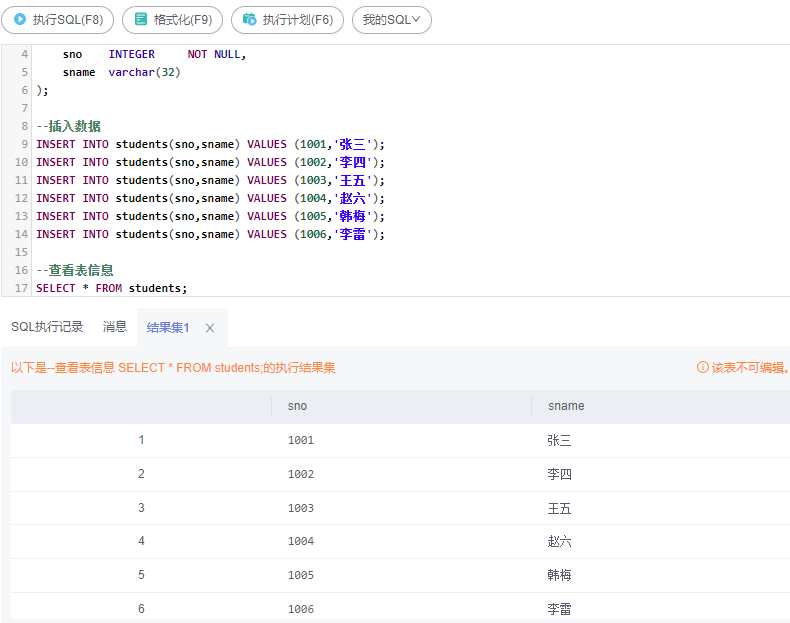Click the sname column header
Viewport: 790px width, 623px height.
point(566,406)
